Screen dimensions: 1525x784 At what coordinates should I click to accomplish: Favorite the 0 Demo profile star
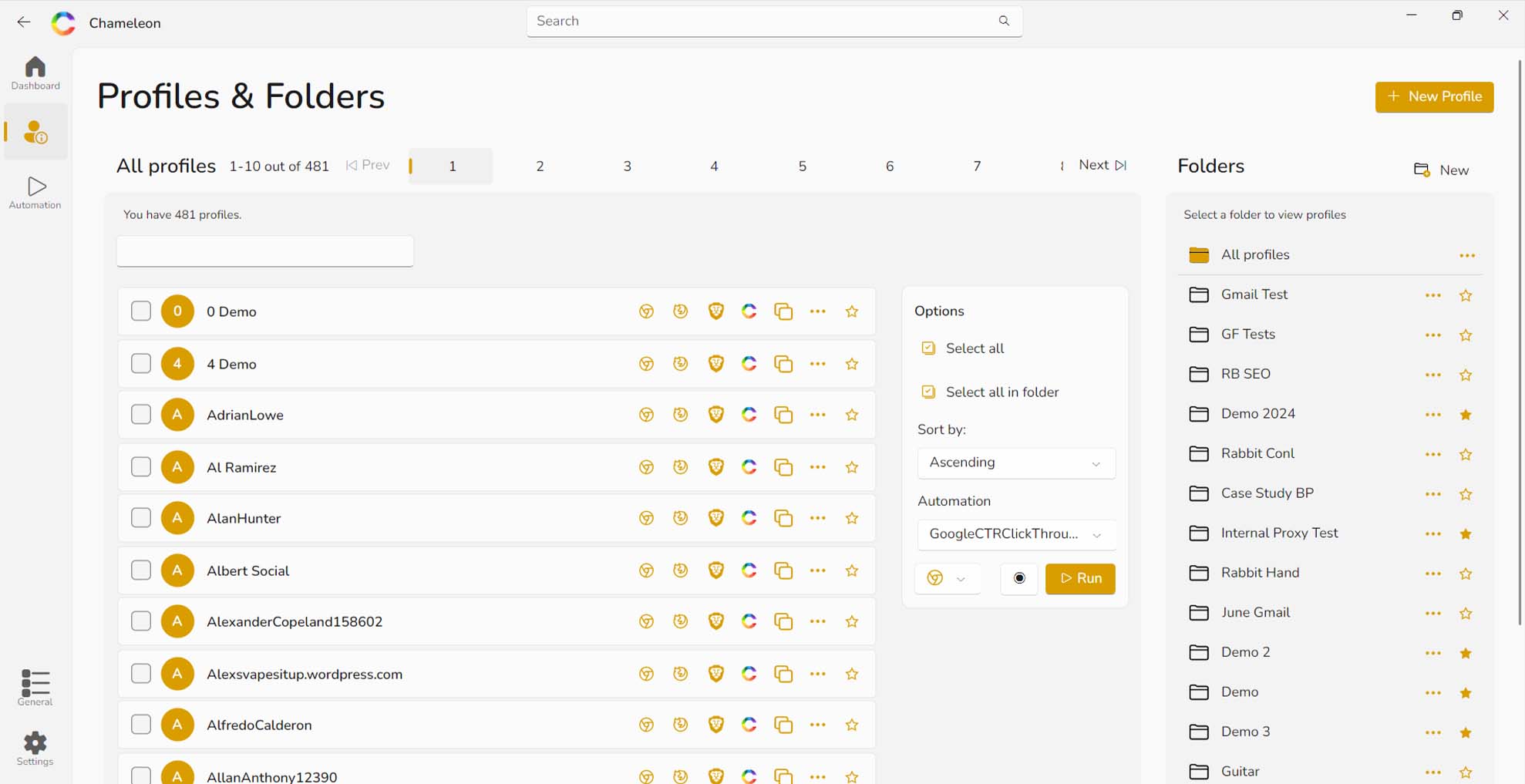852,311
